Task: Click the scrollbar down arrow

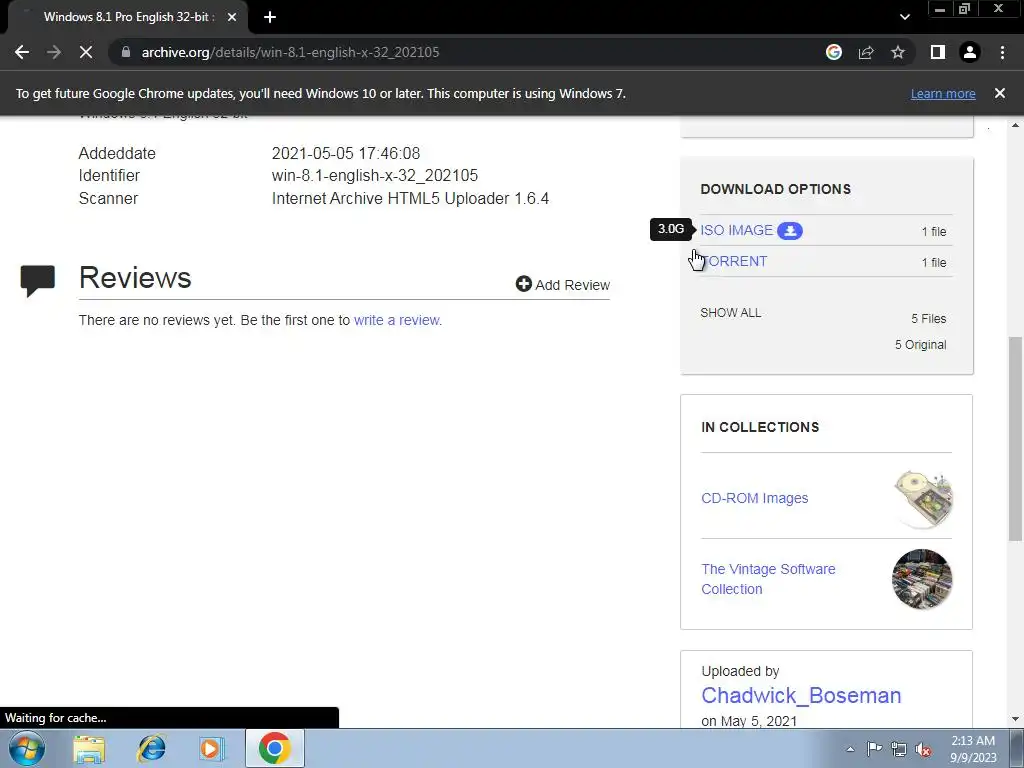Action: [1015, 720]
